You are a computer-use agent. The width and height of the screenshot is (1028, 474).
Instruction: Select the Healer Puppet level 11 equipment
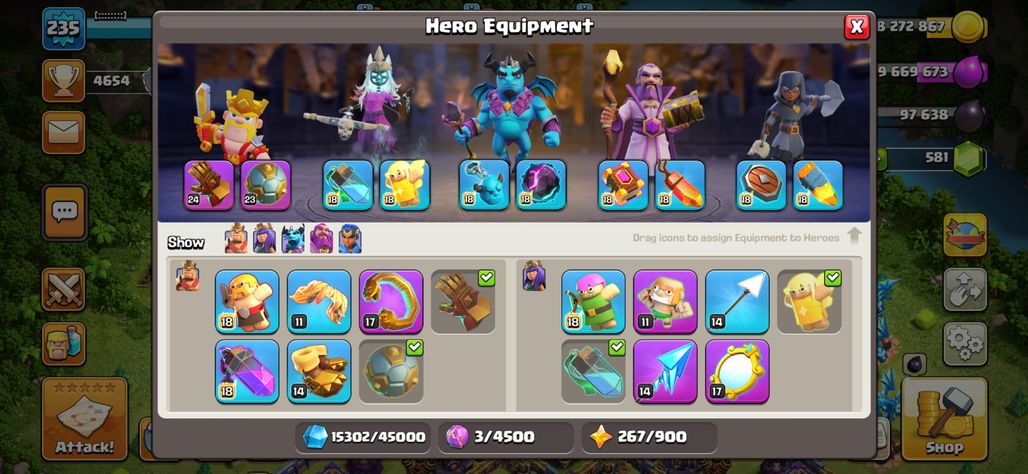tap(665, 302)
